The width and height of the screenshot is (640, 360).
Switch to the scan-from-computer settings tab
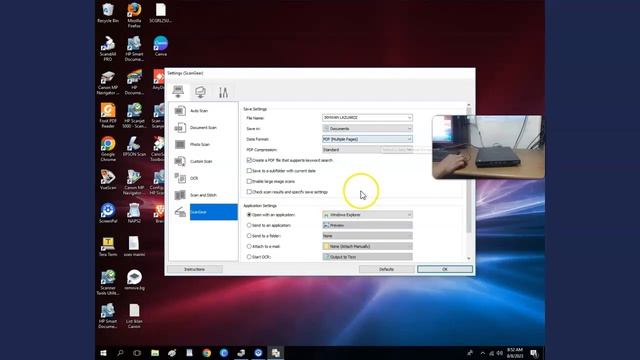coord(178,92)
